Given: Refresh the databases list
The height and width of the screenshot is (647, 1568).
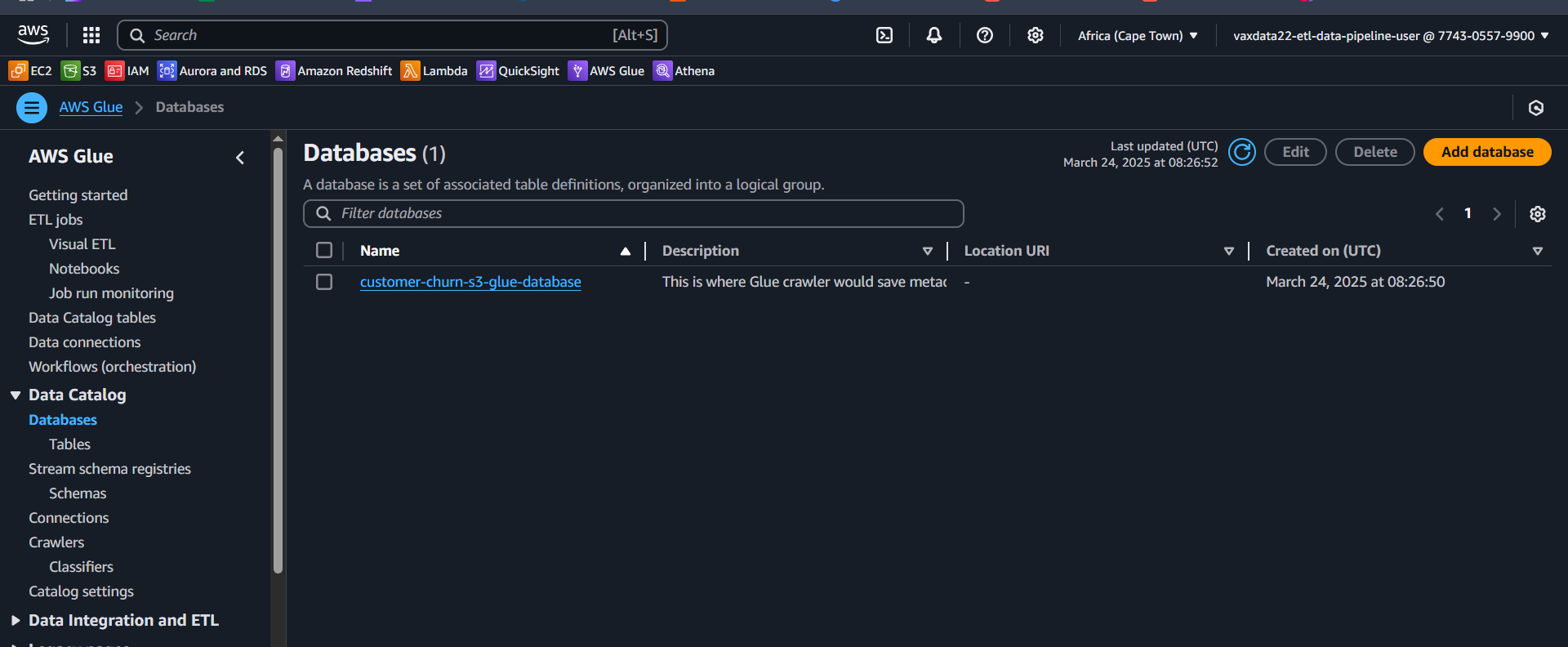Looking at the screenshot, I should pyautogui.click(x=1242, y=152).
